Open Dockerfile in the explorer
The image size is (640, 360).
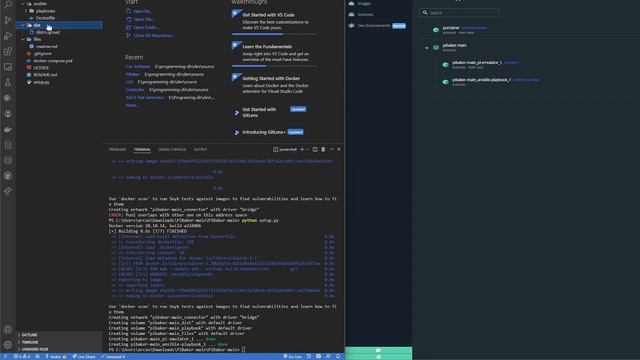(45, 18)
